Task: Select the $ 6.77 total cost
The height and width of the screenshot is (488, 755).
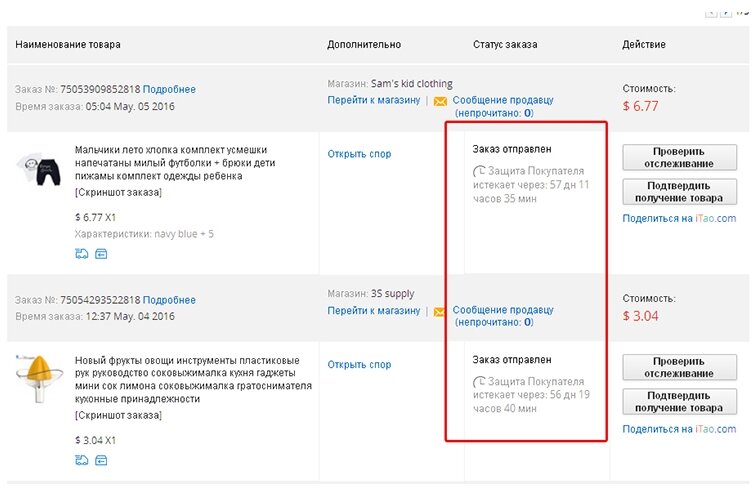Action: [640, 106]
